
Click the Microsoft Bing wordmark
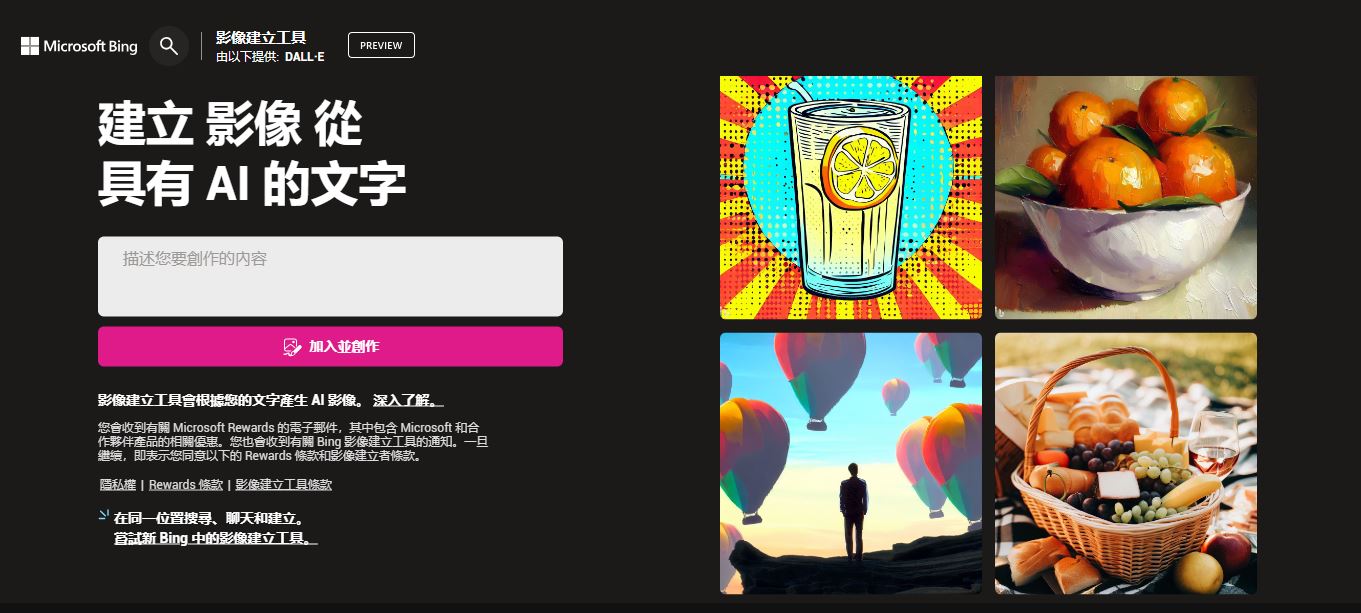[x=90, y=46]
